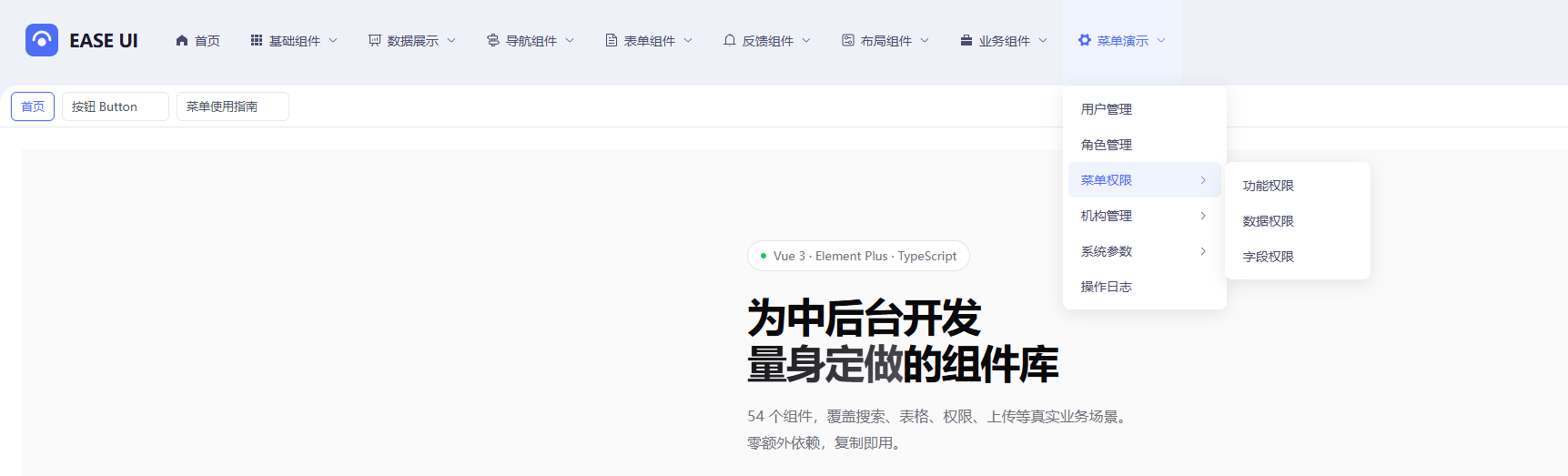
Task: Click the document icon of 表单组件
Action: (x=612, y=40)
